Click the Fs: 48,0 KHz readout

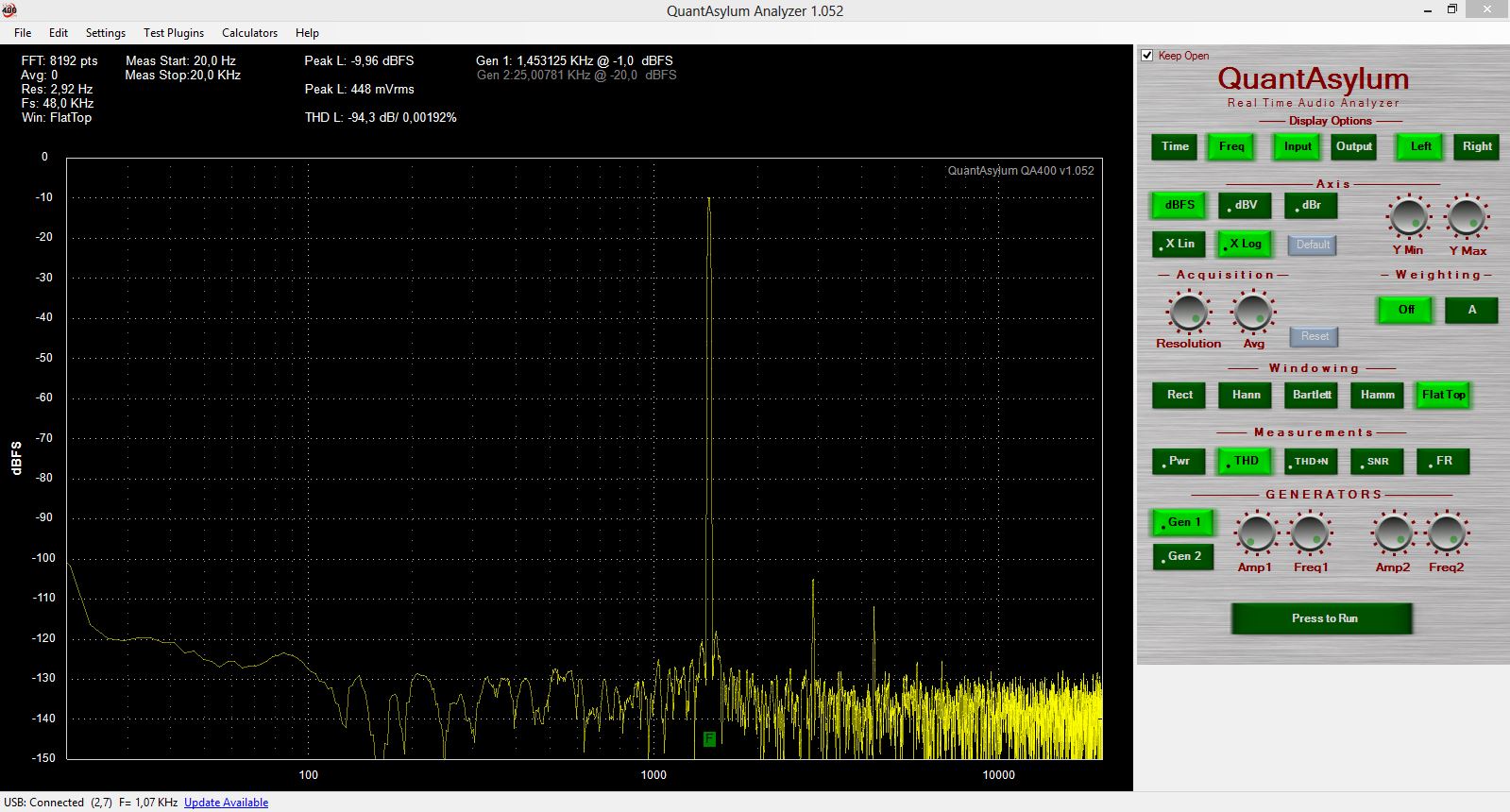(58, 103)
